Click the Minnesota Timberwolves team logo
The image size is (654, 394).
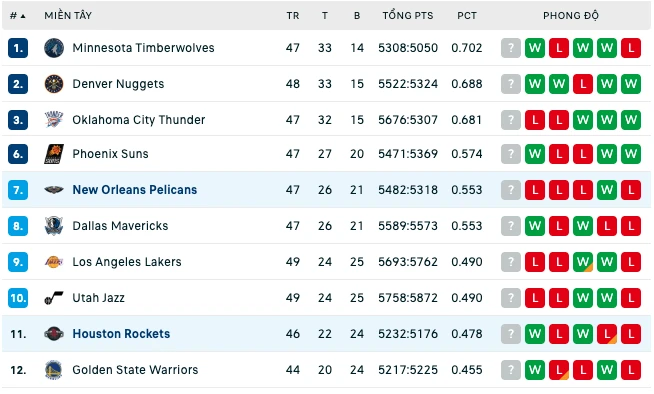tap(54, 48)
